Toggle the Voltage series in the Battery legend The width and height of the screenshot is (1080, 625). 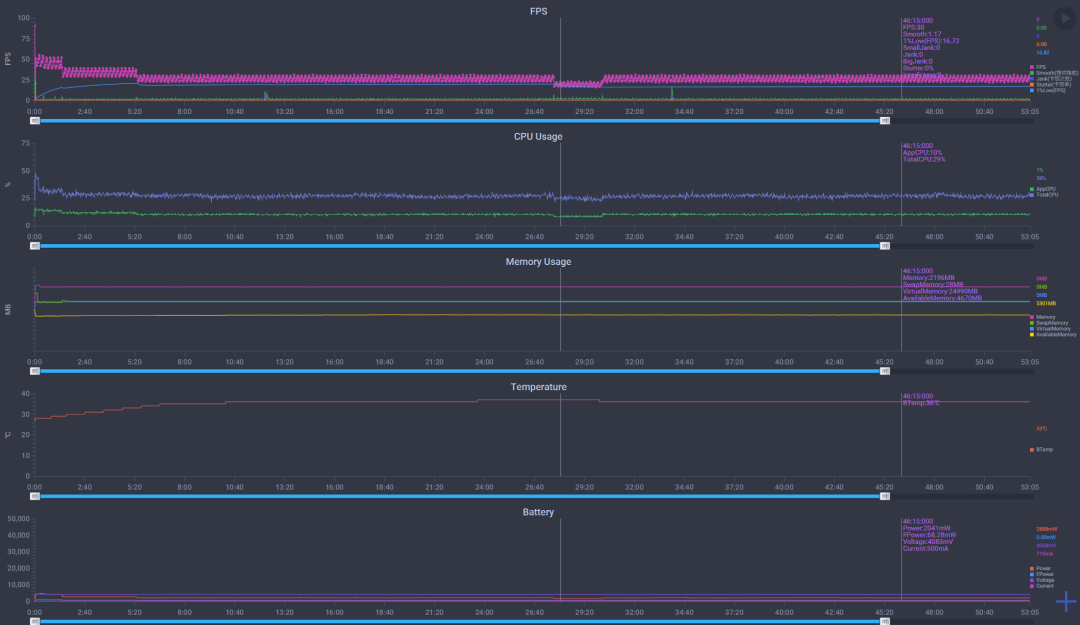pos(1041,580)
